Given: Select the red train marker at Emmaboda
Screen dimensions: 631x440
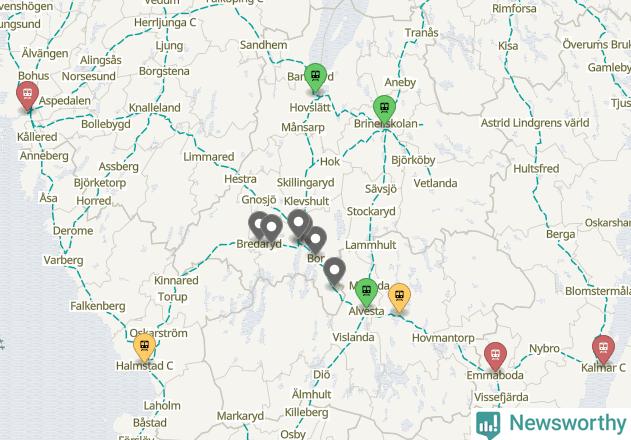Looking at the screenshot, I should [x=495, y=357].
